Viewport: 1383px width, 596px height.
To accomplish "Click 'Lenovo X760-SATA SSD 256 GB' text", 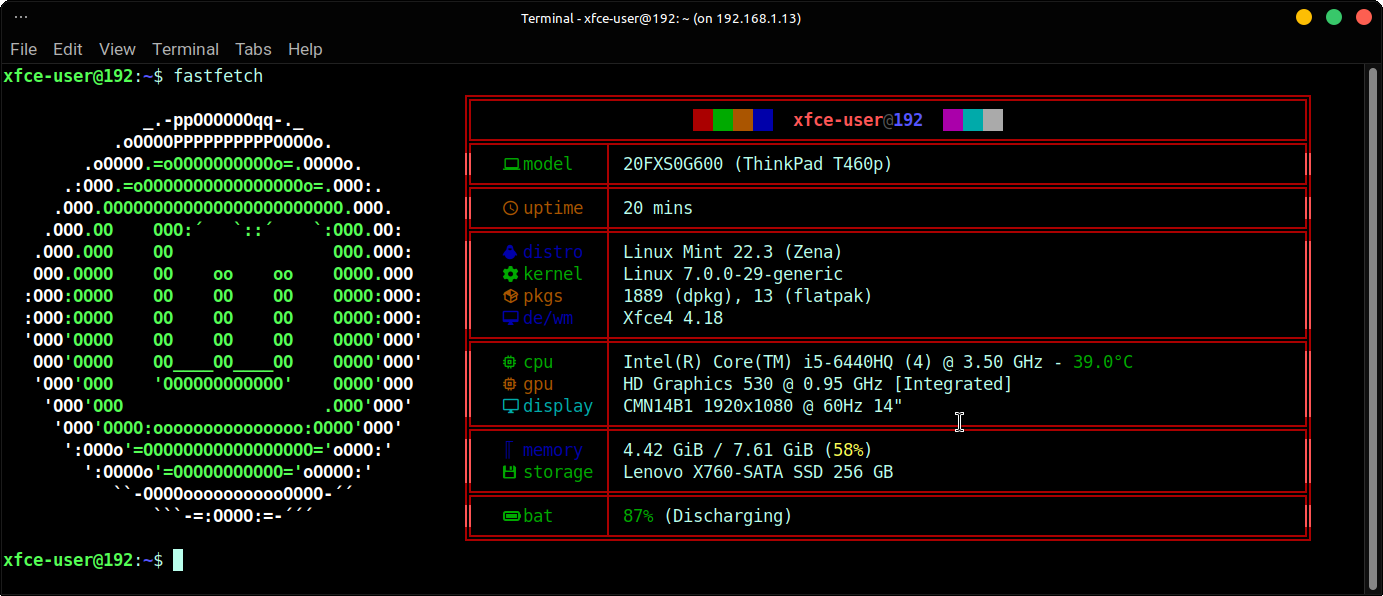I will click(758, 472).
